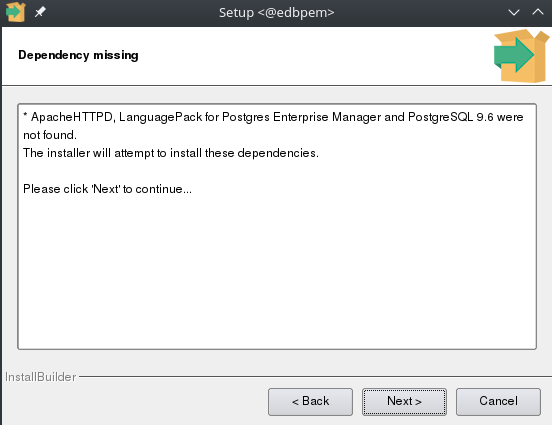Minimize window with the down chevron
Image resolution: width=552 pixels, height=425 pixels.
[x=514, y=12]
